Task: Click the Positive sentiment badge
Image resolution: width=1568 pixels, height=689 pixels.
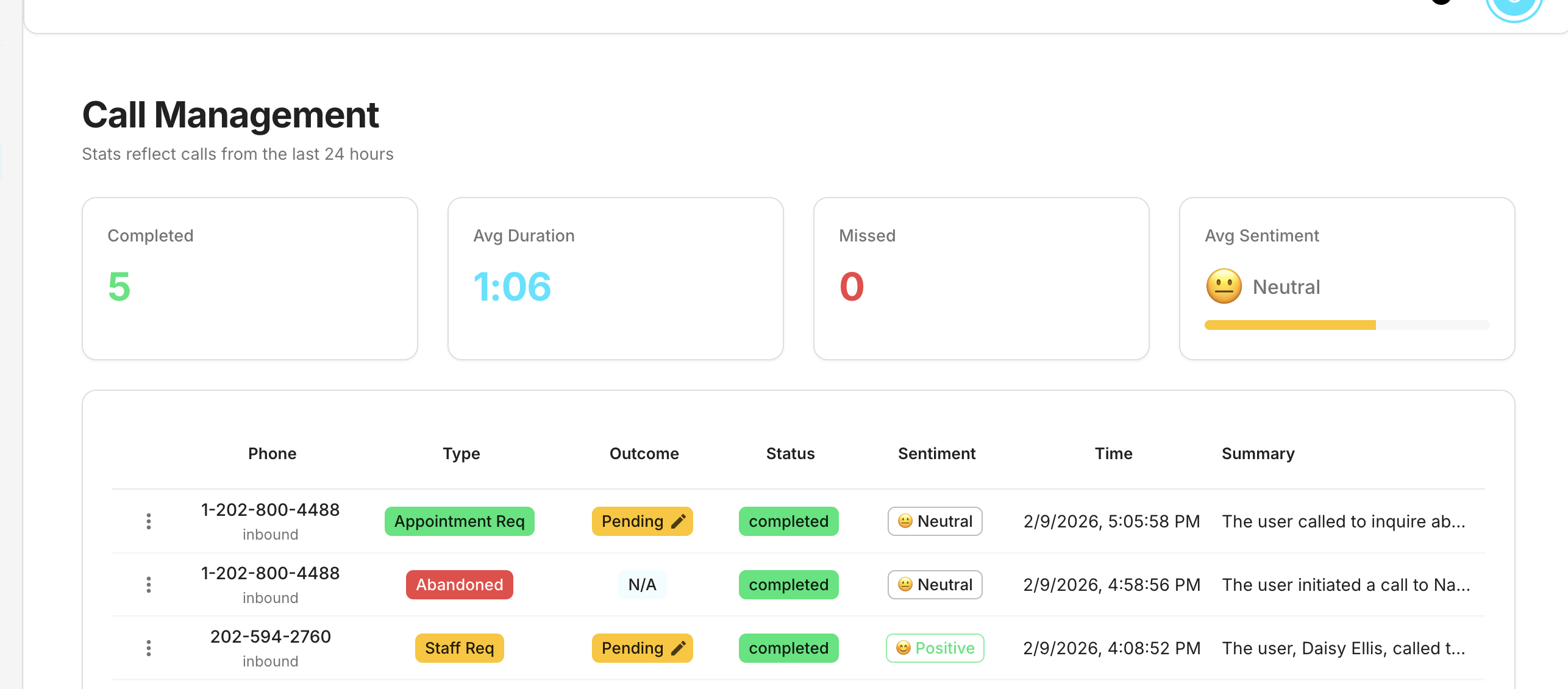Action: [935, 648]
